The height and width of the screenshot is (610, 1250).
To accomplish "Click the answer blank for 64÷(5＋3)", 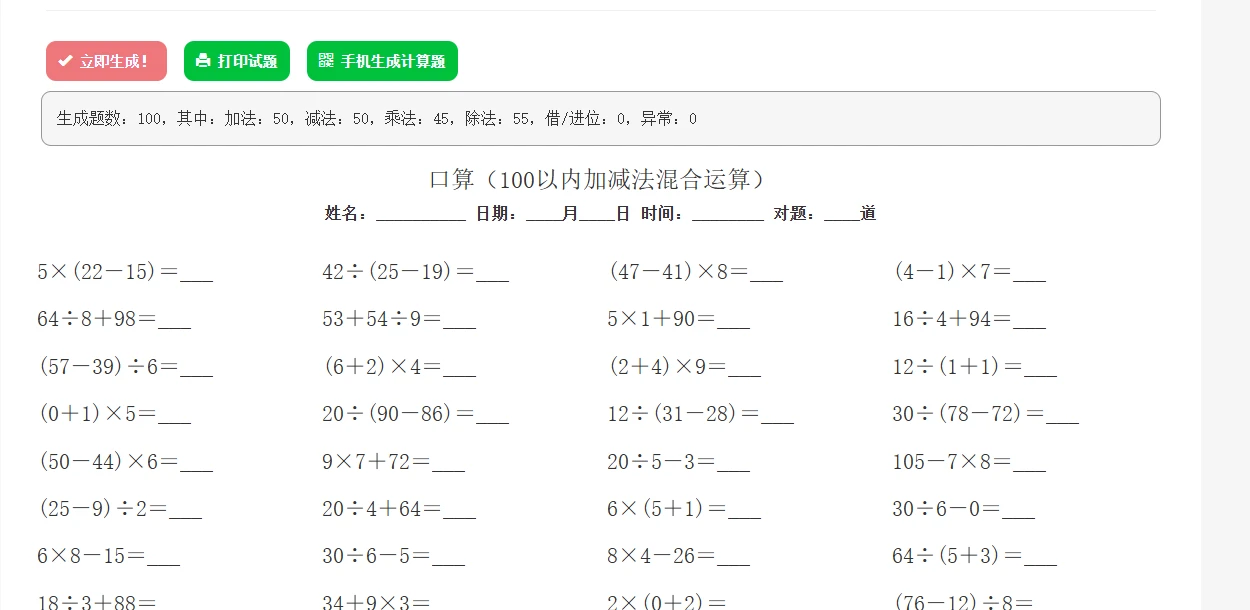I will pos(1040,557).
